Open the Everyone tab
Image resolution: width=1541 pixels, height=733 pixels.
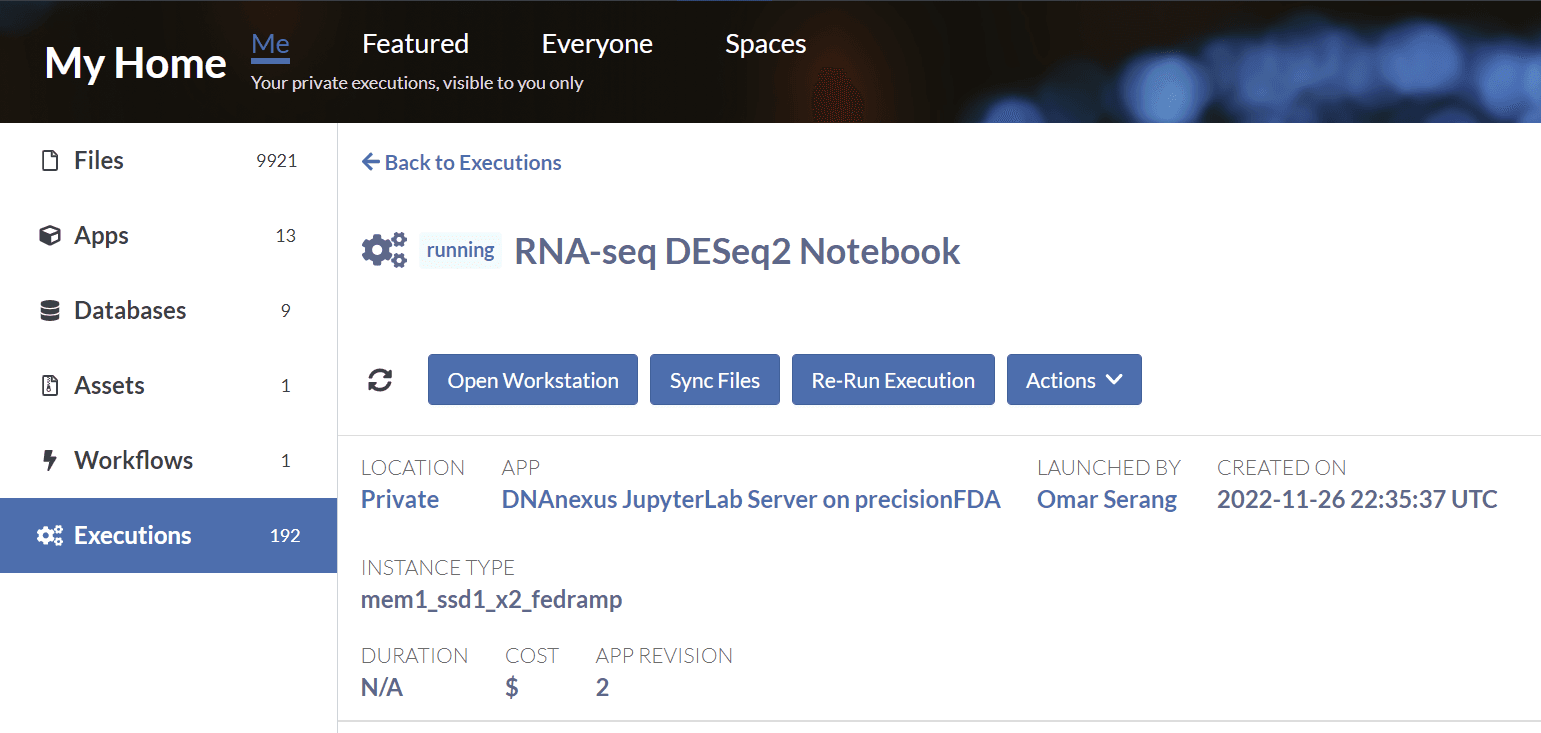tap(597, 44)
